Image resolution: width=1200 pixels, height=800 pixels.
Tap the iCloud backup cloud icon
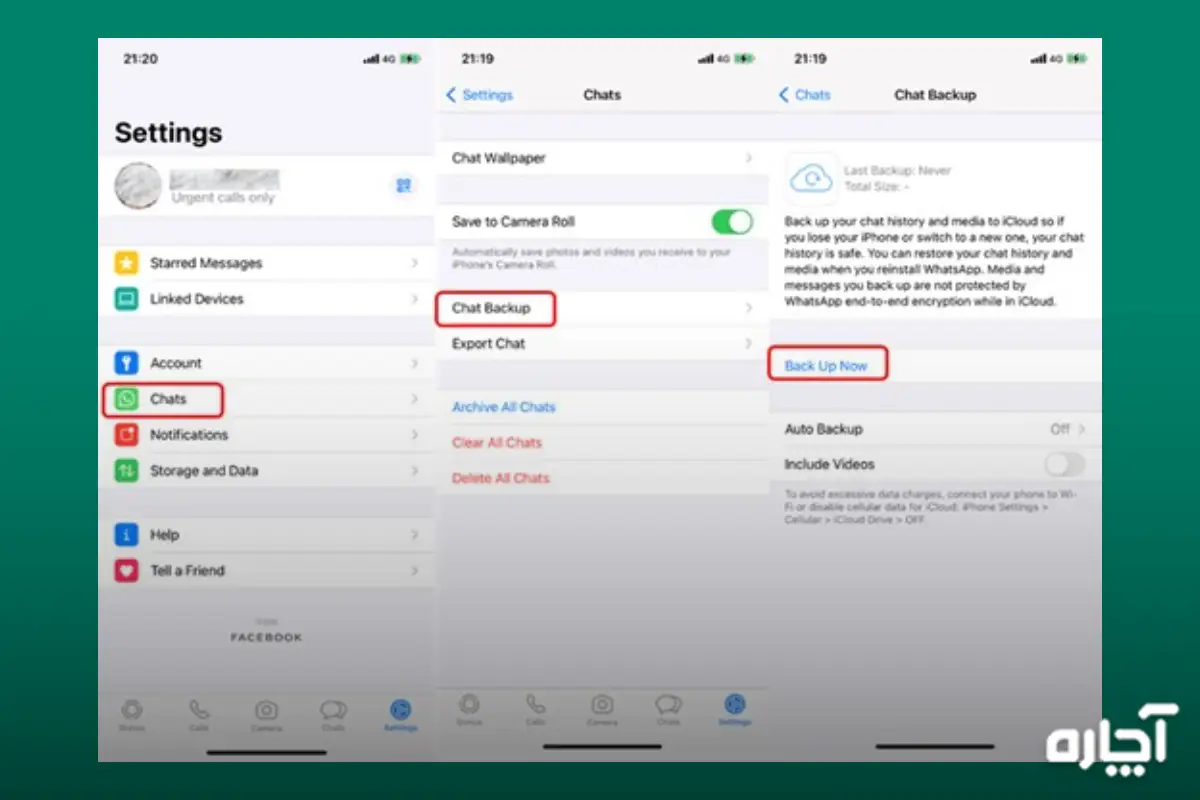[810, 176]
